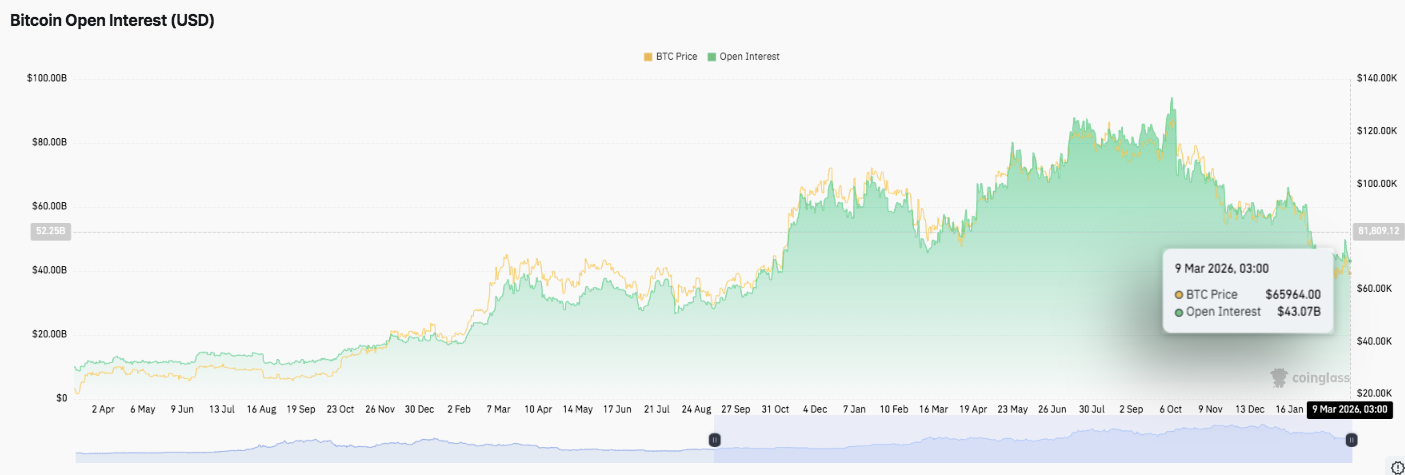Image resolution: width=1405 pixels, height=475 pixels.
Task: Click the Open Interest value in the tooltip
Action: point(1299,312)
